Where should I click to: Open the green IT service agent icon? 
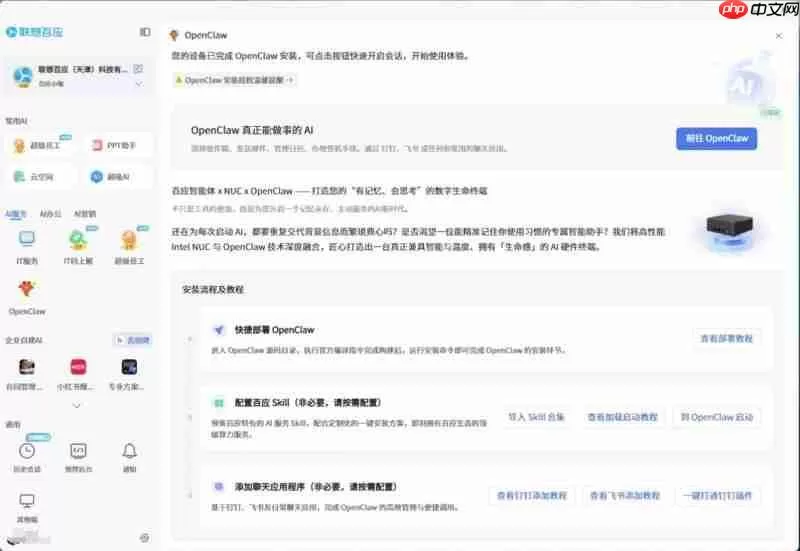point(78,239)
